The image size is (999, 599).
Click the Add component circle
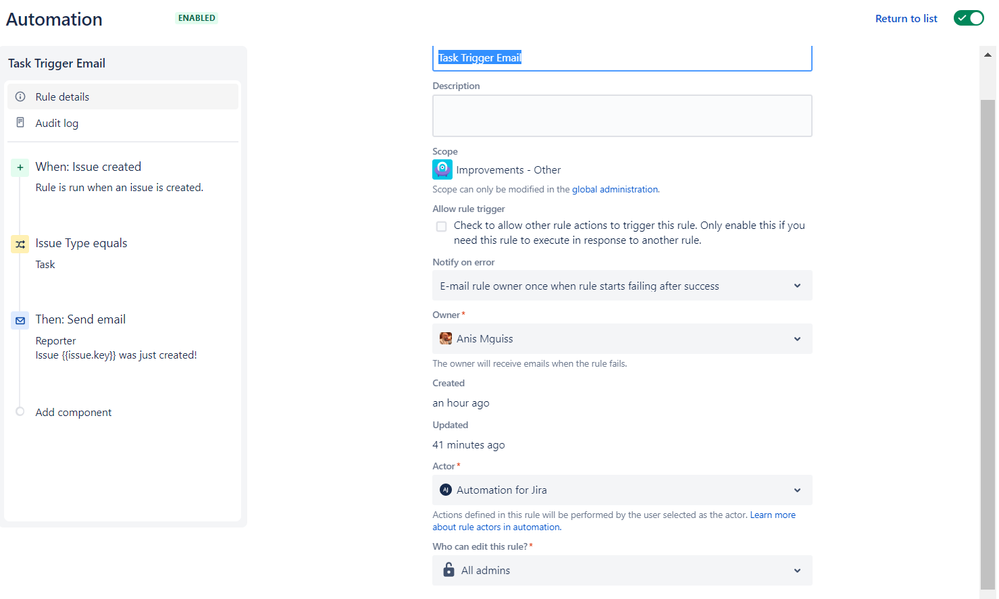20,412
